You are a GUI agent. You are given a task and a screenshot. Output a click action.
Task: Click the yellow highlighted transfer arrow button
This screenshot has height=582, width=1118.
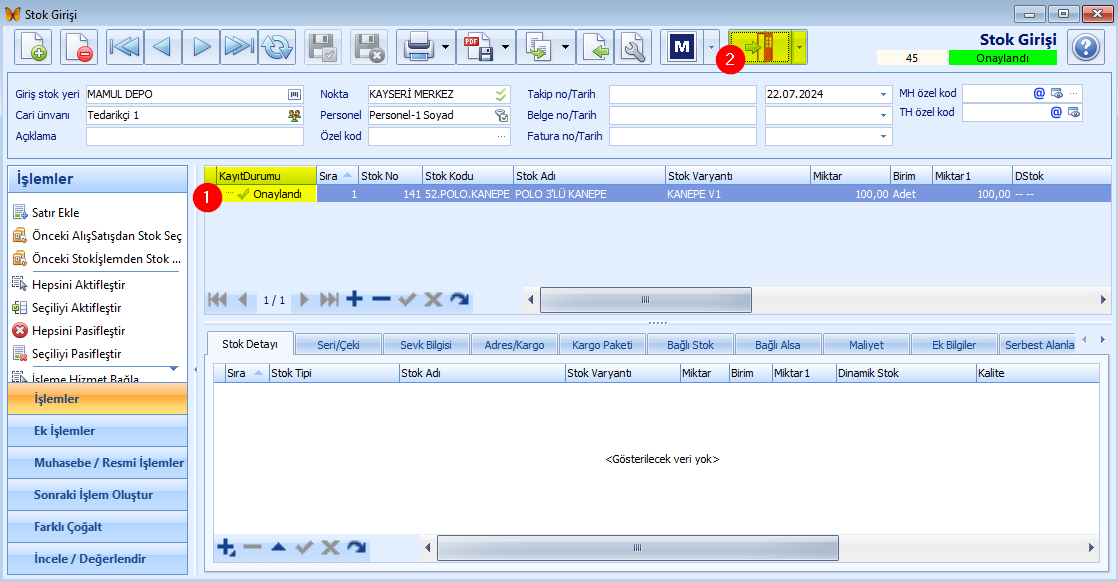coord(760,48)
